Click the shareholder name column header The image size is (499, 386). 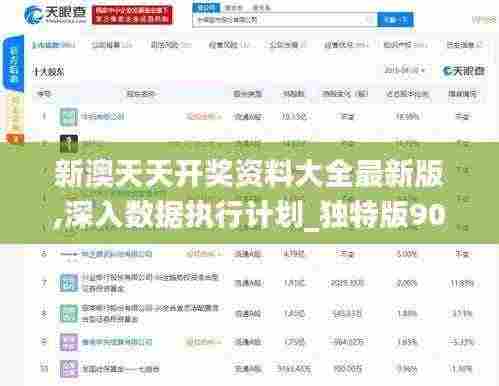click(x=141, y=94)
